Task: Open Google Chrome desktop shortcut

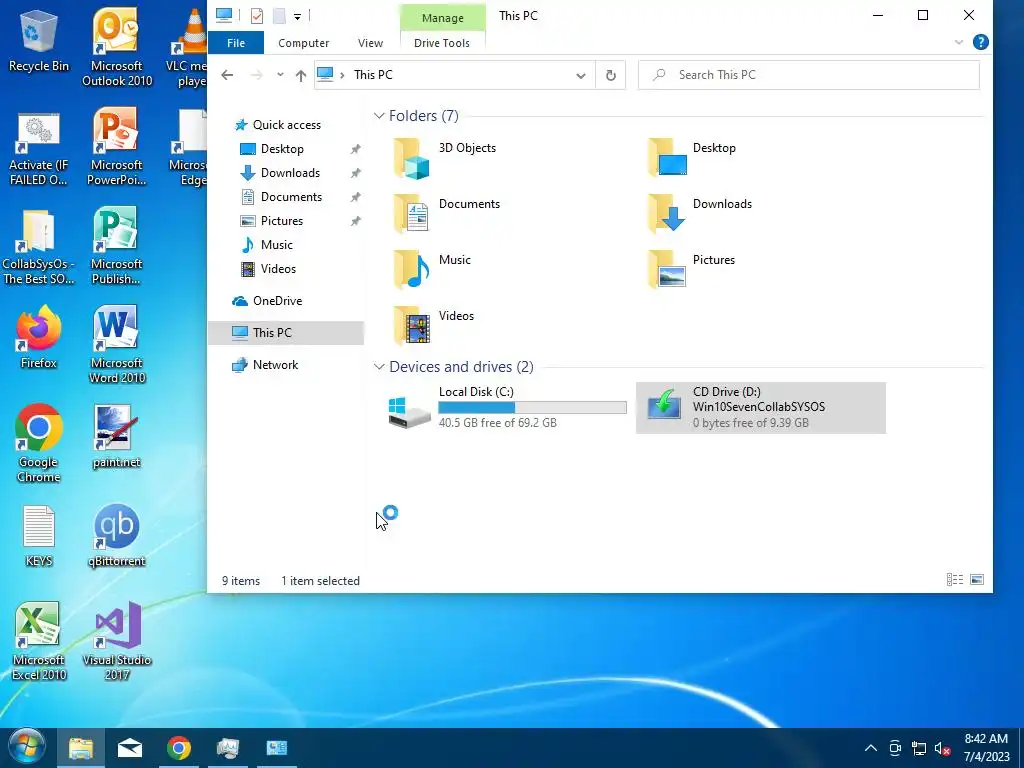Action: (x=39, y=443)
